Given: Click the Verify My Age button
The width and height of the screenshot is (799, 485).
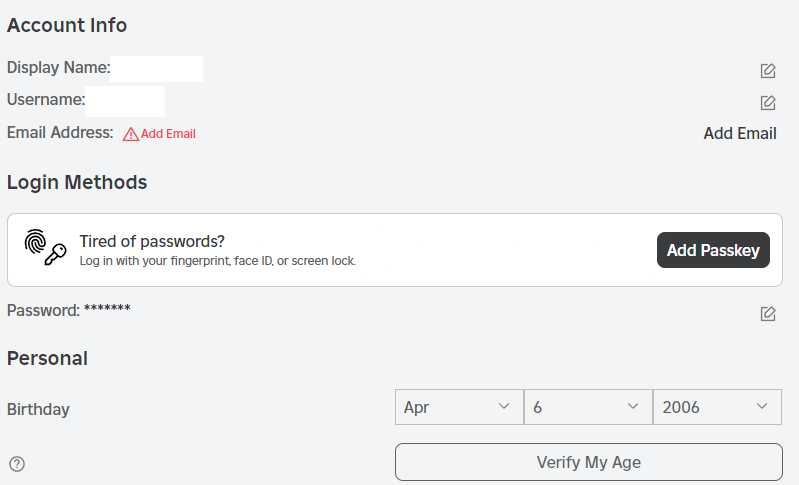Looking at the screenshot, I should (589, 462).
